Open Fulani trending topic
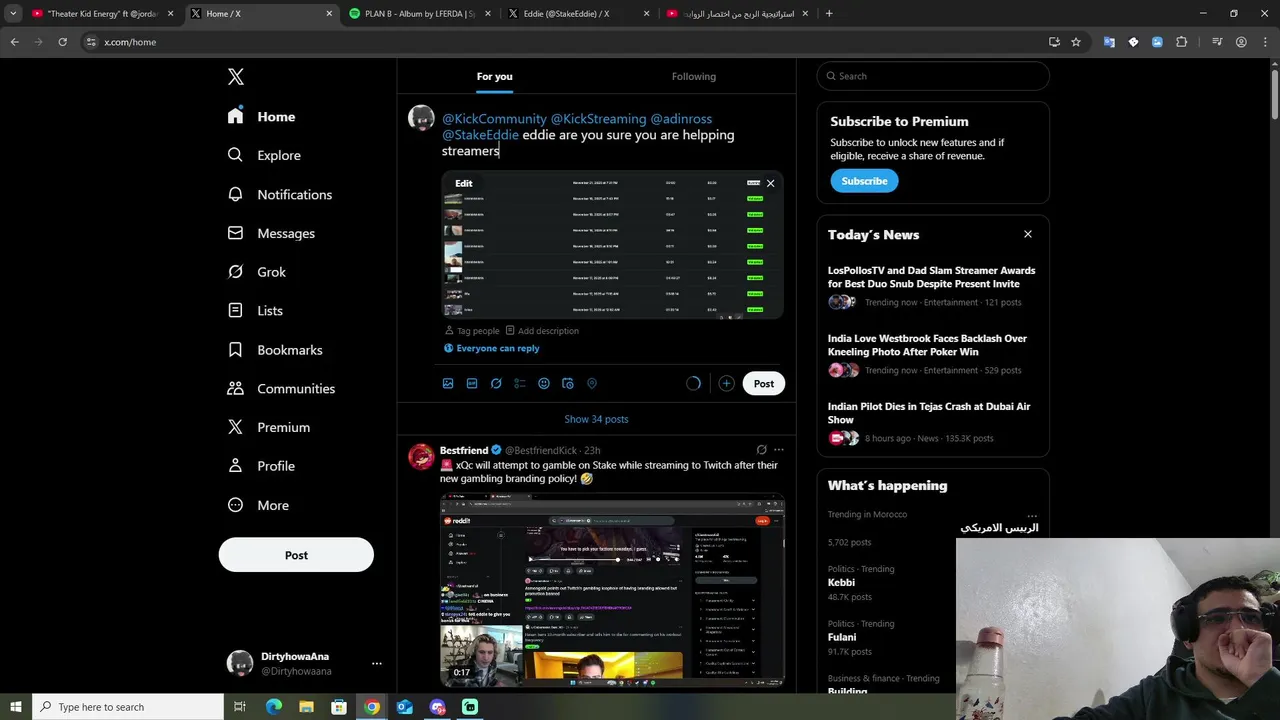This screenshot has width=1280, height=720. [x=842, y=637]
